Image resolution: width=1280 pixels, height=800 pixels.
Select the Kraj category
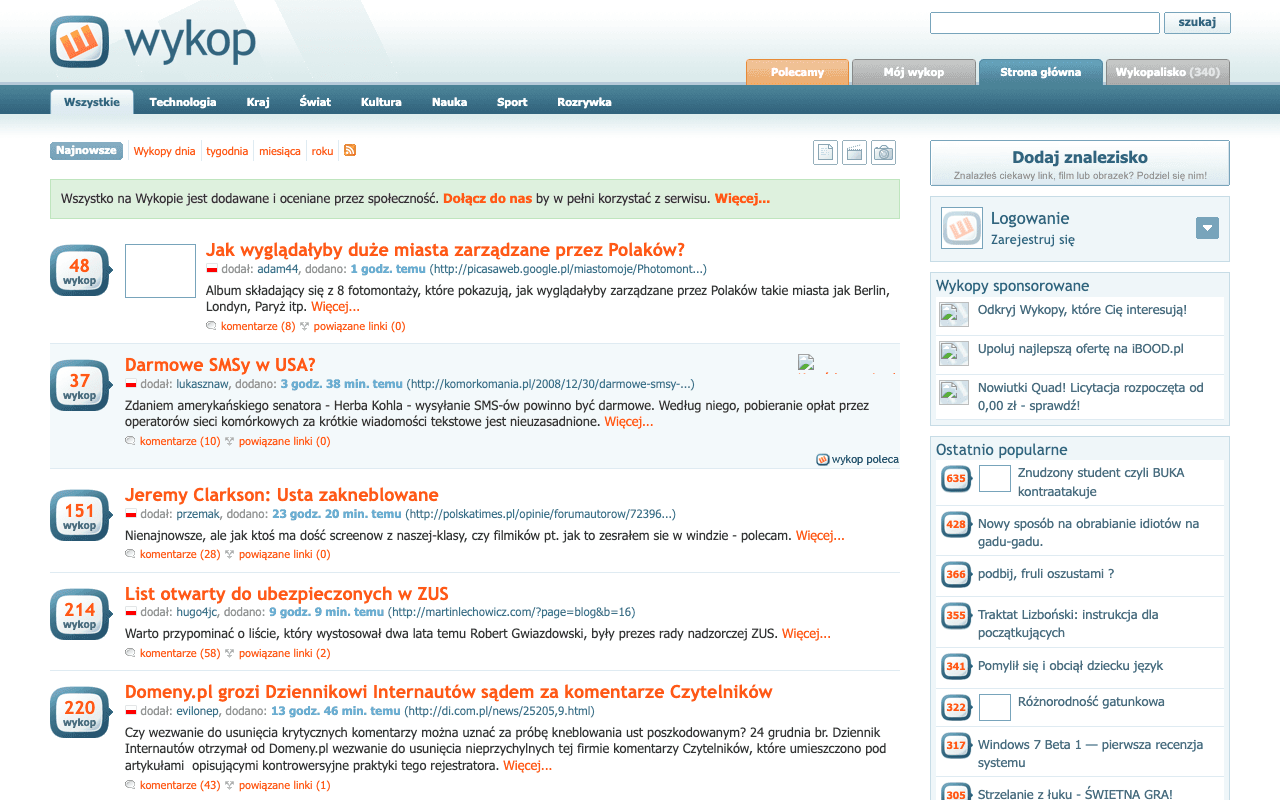point(258,102)
